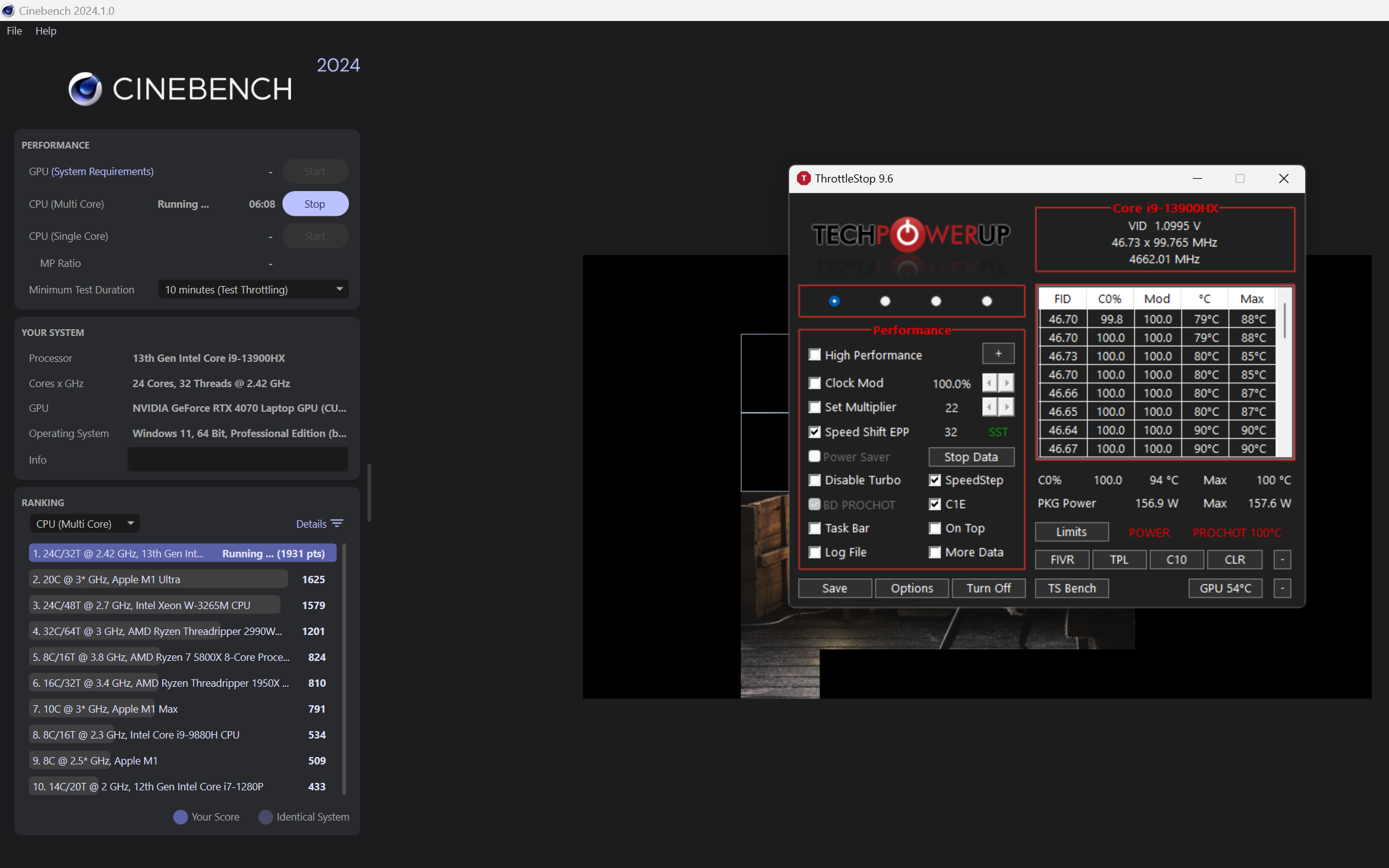The height and width of the screenshot is (868, 1389).
Task: Click the Cinebench logo icon in title bar
Action: pos(8,10)
